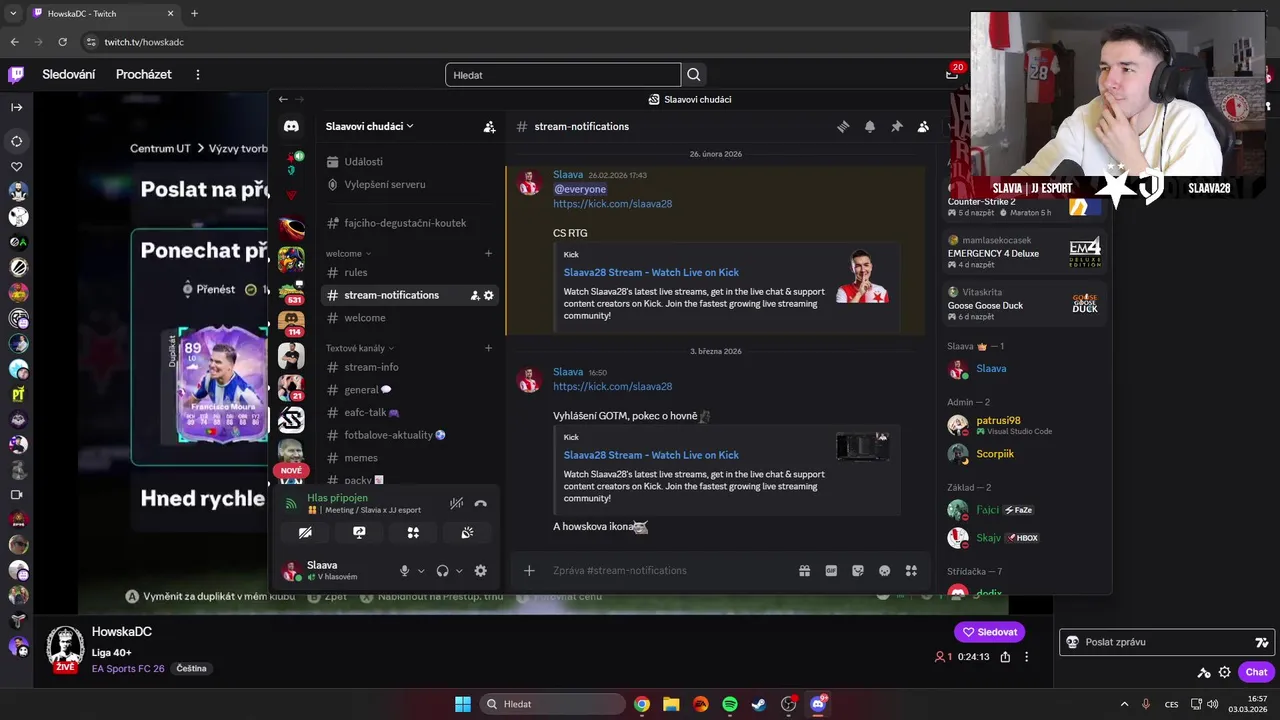The image size is (1280, 720).
Task: Add a channel to Textové kanály
Action: 488,348
